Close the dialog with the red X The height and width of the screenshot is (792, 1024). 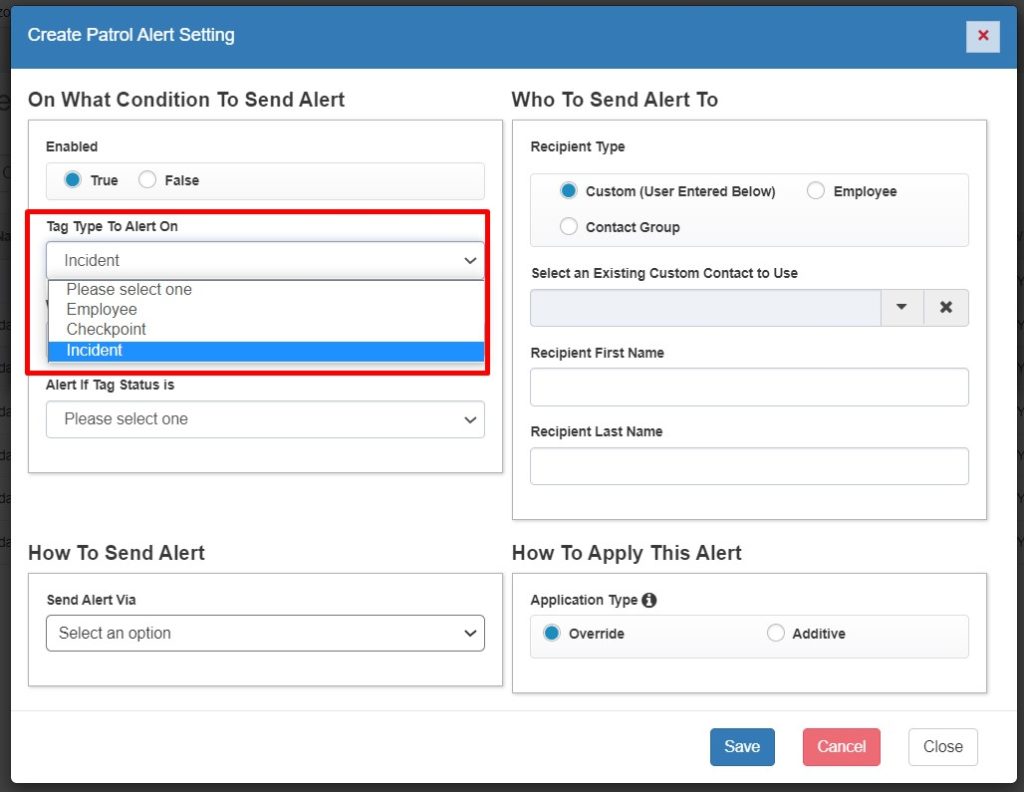click(982, 36)
